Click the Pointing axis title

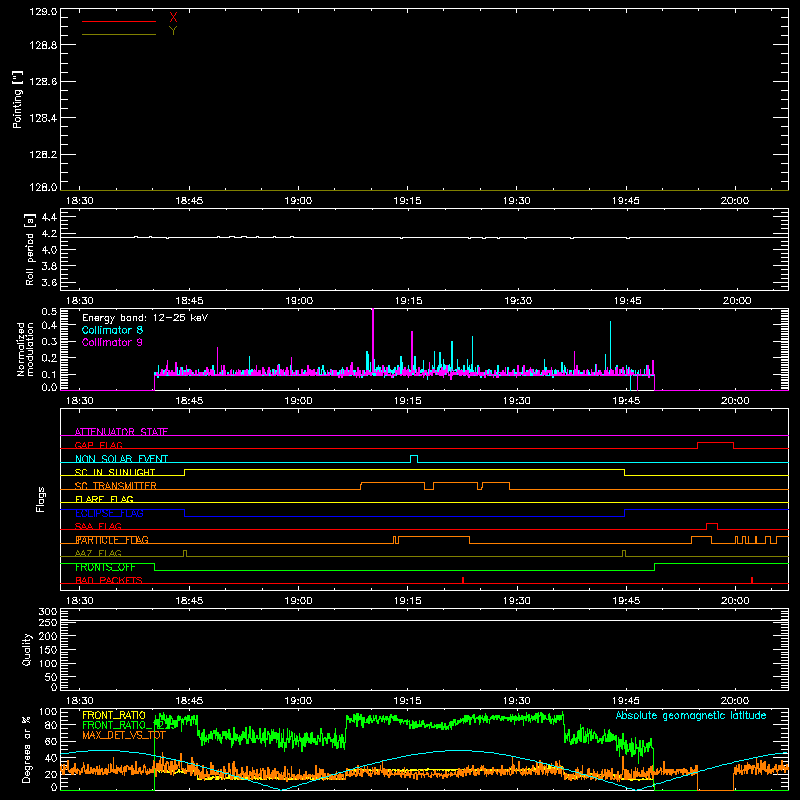(18, 99)
